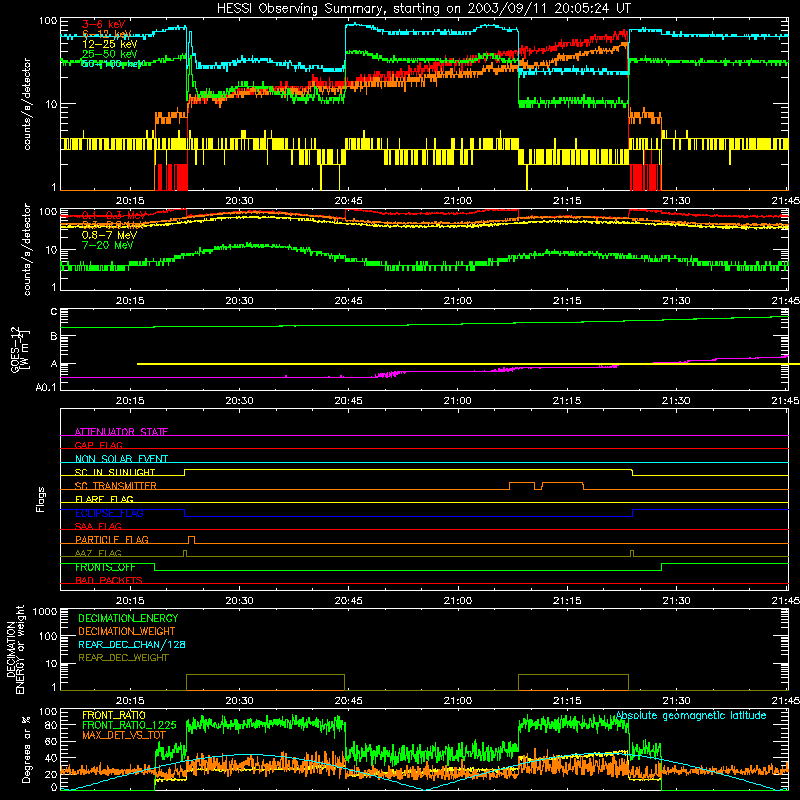Select the DECIMATION_ENERGY legend label
Image resolution: width=800 pixels, height=800 pixels.
tap(128, 618)
